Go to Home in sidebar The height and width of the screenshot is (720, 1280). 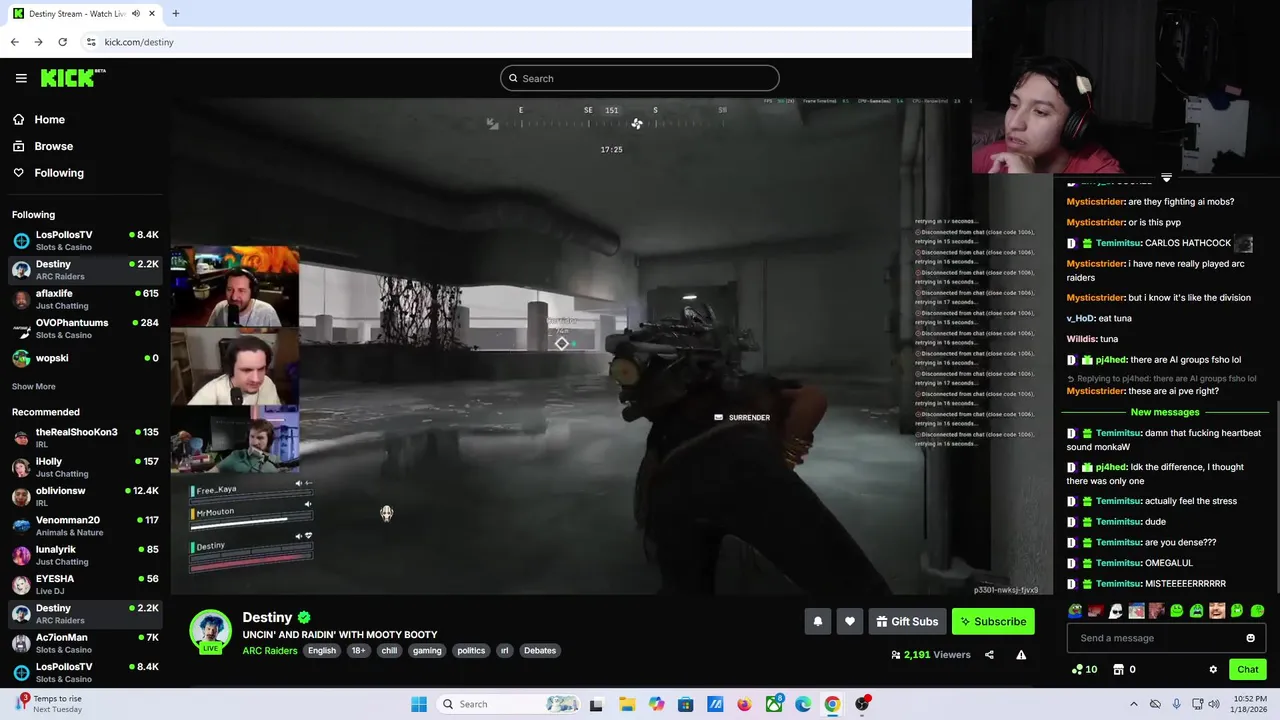[49, 119]
